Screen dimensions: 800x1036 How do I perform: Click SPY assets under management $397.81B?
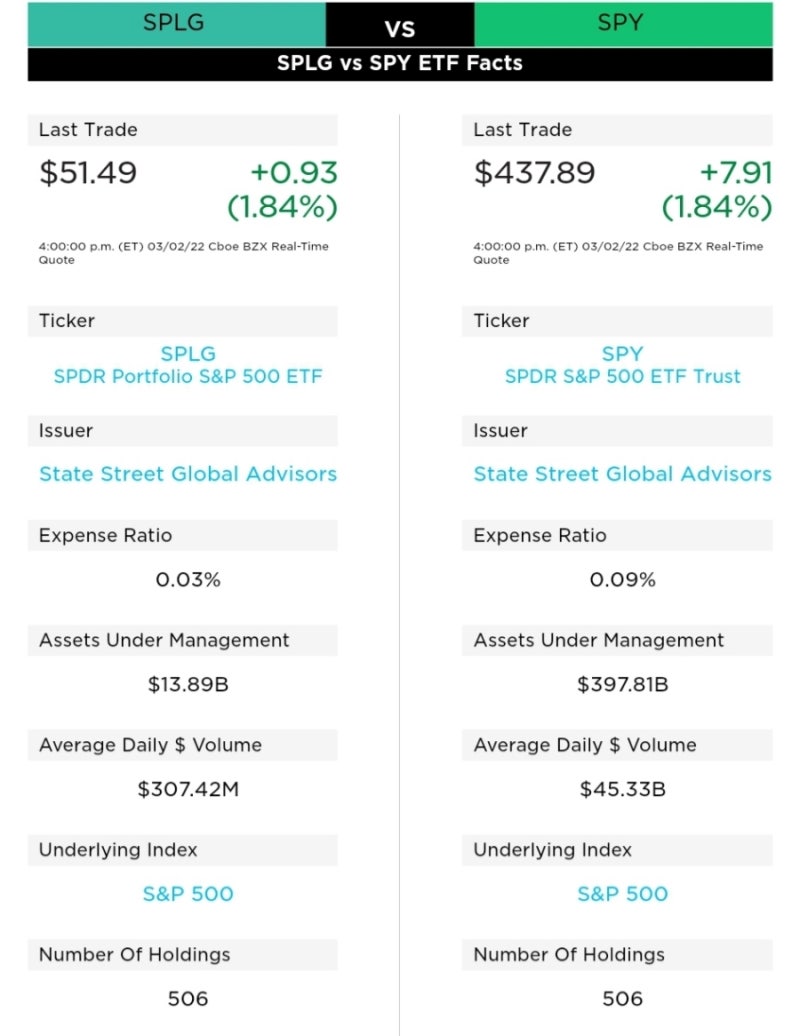622,685
